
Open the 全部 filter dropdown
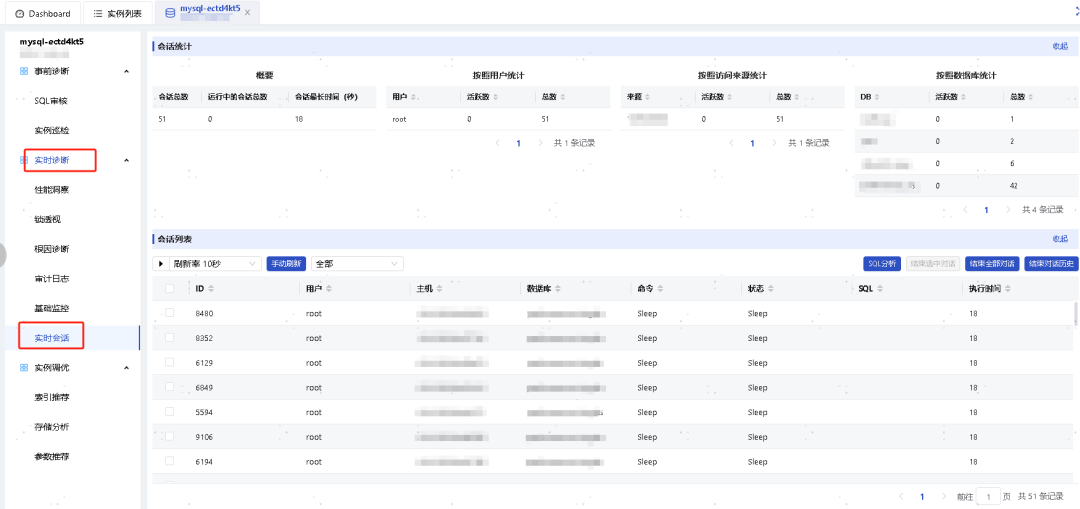coord(357,264)
